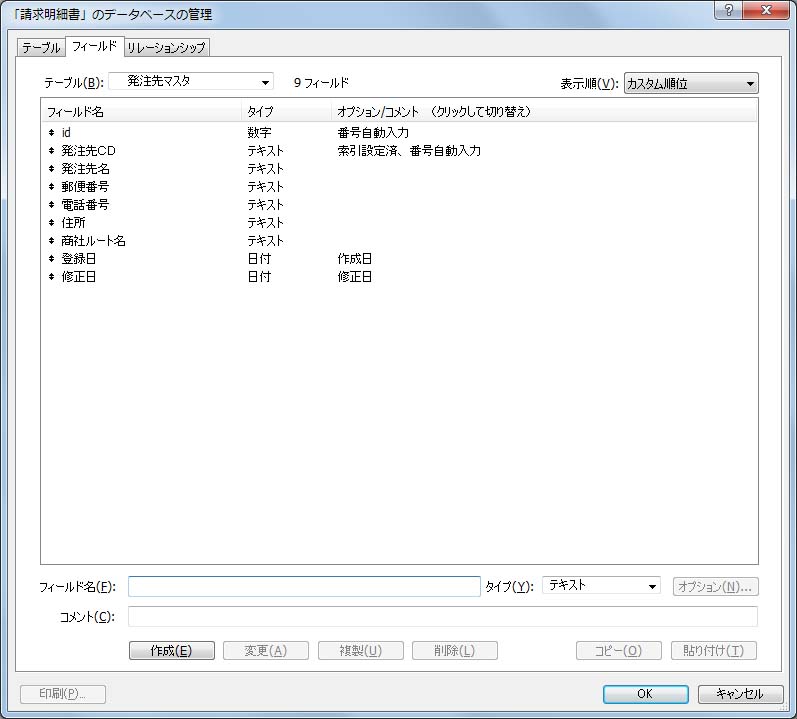Screen dimensions: 797x719
Task: Click the reorder handle icon beside id
Action: tap(51, 133)
